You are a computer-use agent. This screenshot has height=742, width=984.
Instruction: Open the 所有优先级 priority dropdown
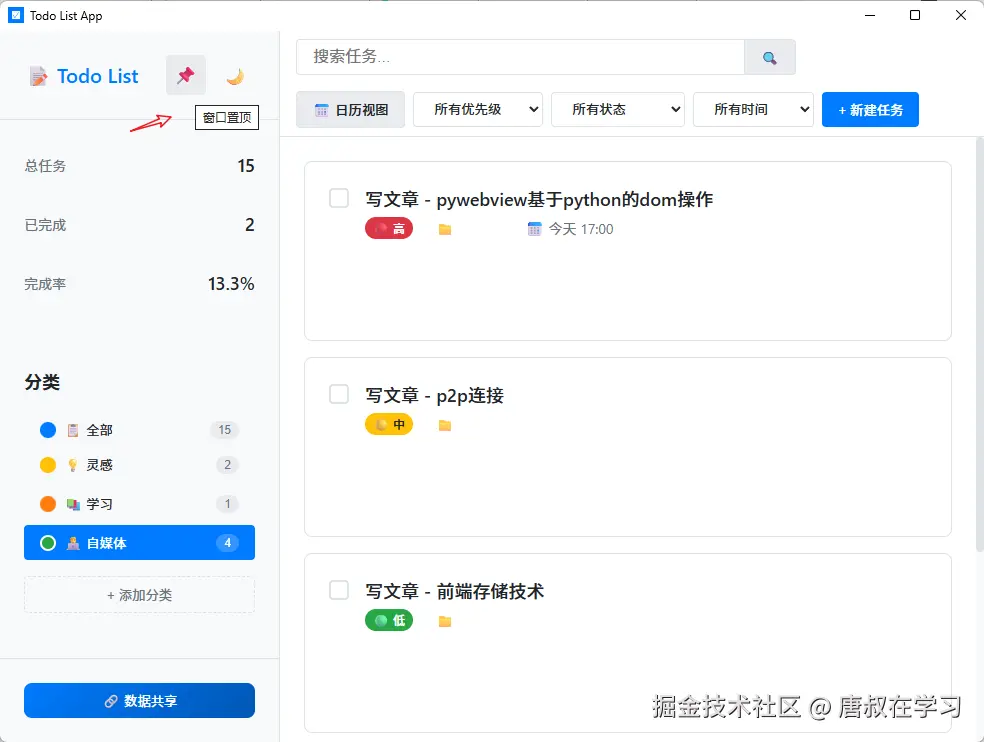click(x=478, y=109)
